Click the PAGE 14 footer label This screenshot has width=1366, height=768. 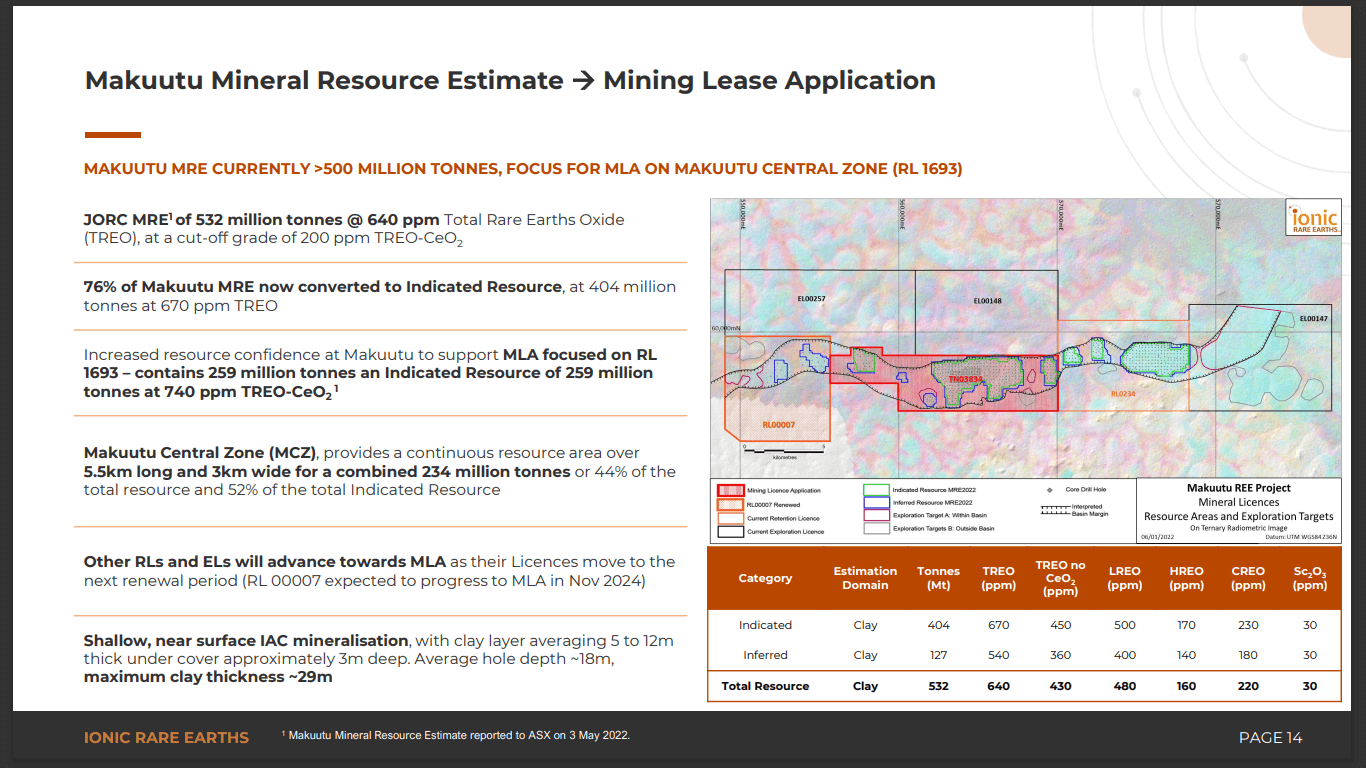click(x=1270, y=738)
